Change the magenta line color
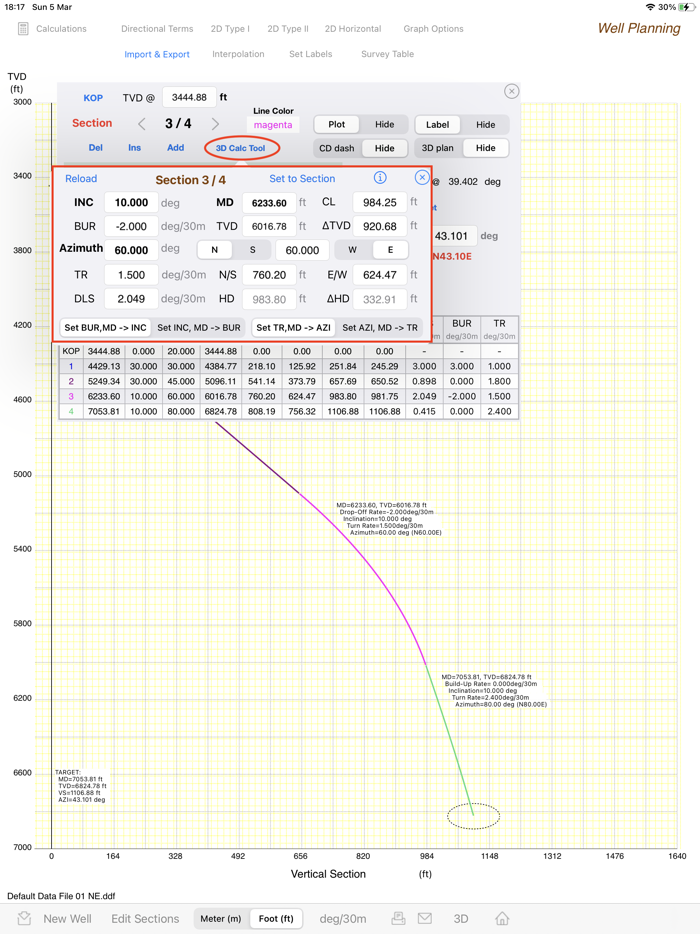 pos(273,124)
